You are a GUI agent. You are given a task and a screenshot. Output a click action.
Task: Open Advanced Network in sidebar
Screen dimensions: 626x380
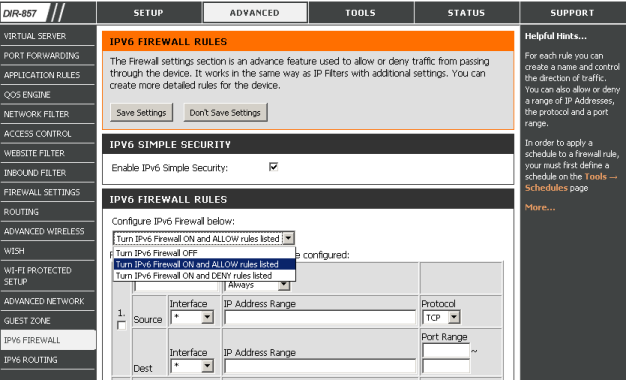click(47, 301)
